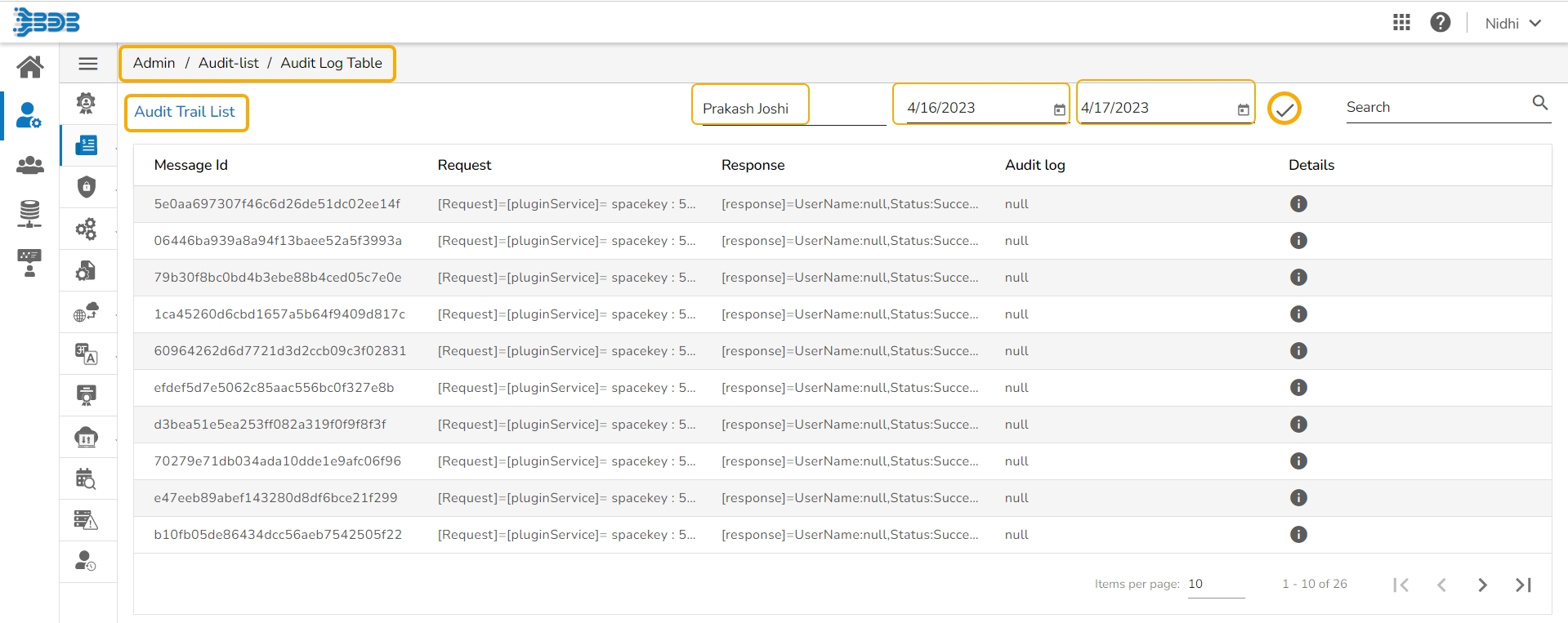
Task: Click the Audit-list breadcrumb link
Action: click(x=228, y=63)
